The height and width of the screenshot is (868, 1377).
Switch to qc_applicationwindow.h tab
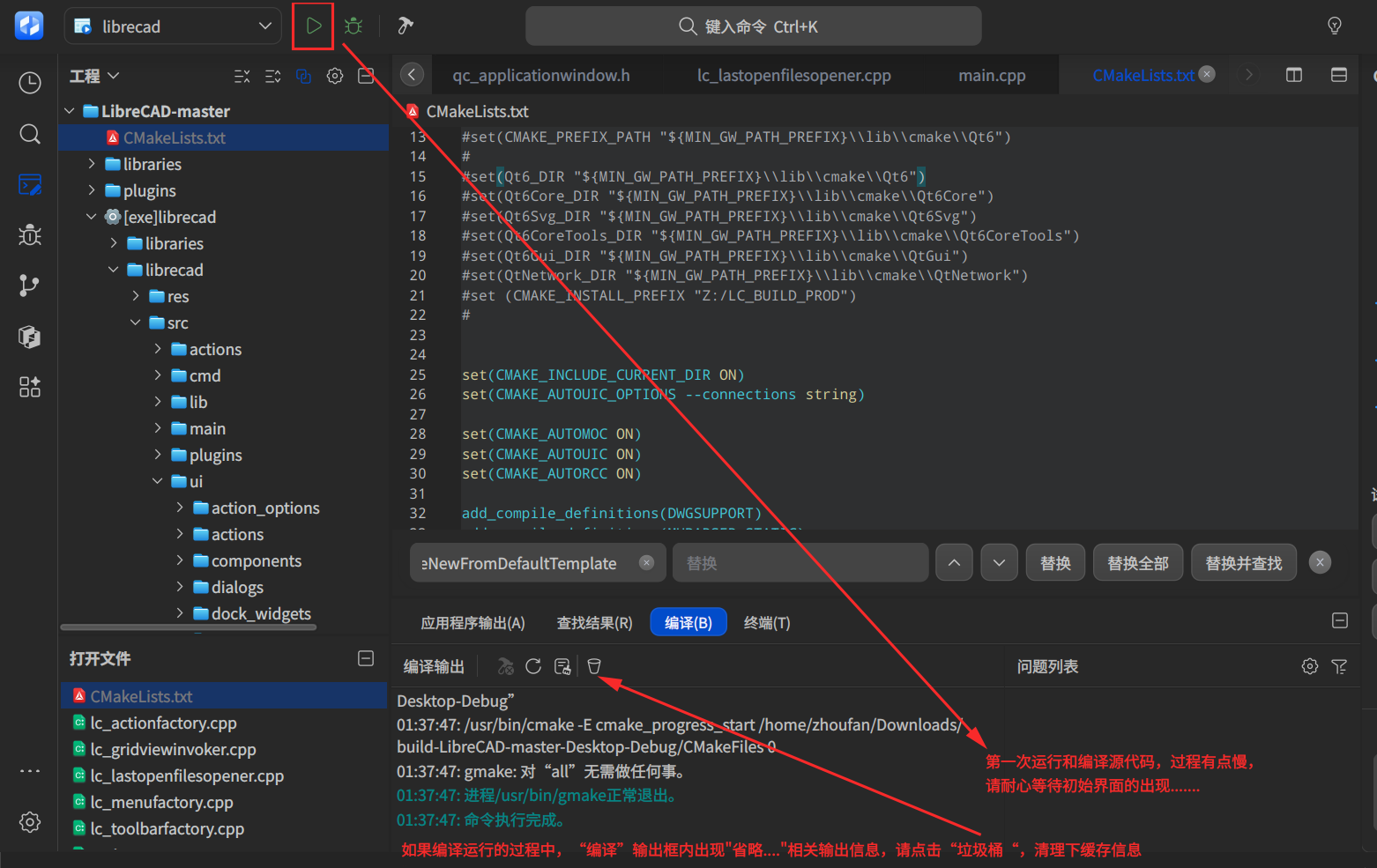pos(541,76)
